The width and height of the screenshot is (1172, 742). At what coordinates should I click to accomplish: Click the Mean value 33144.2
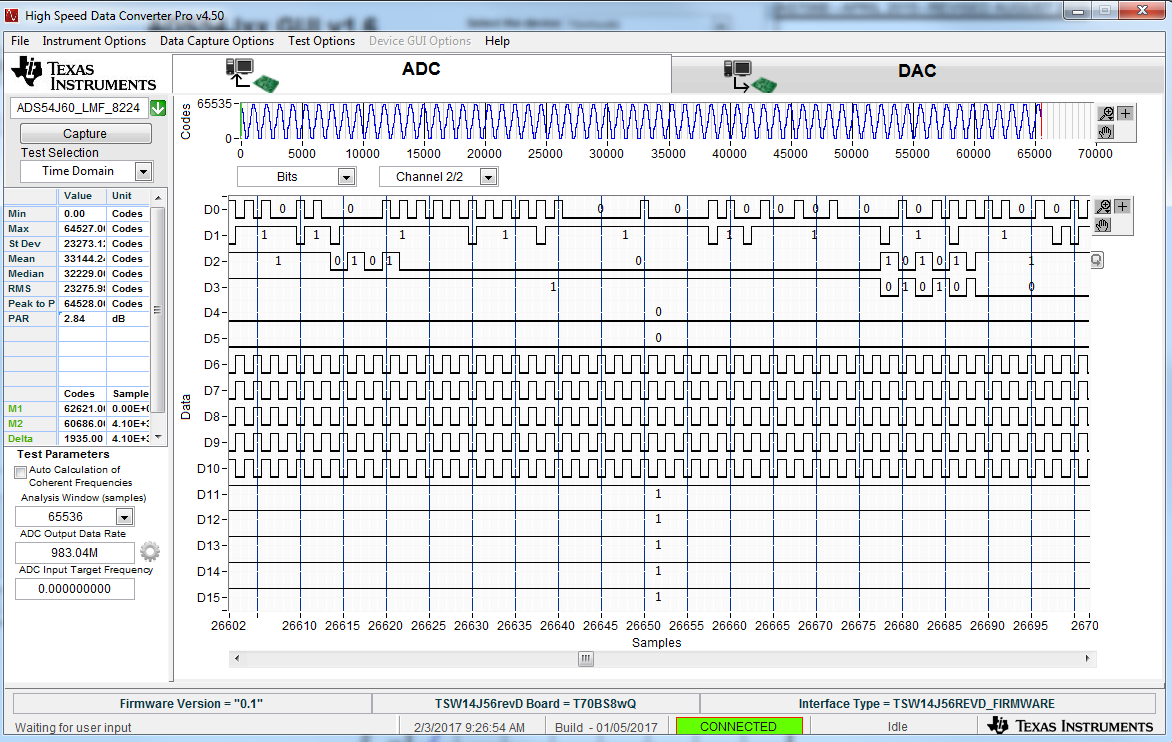click(x=82, y=259)
